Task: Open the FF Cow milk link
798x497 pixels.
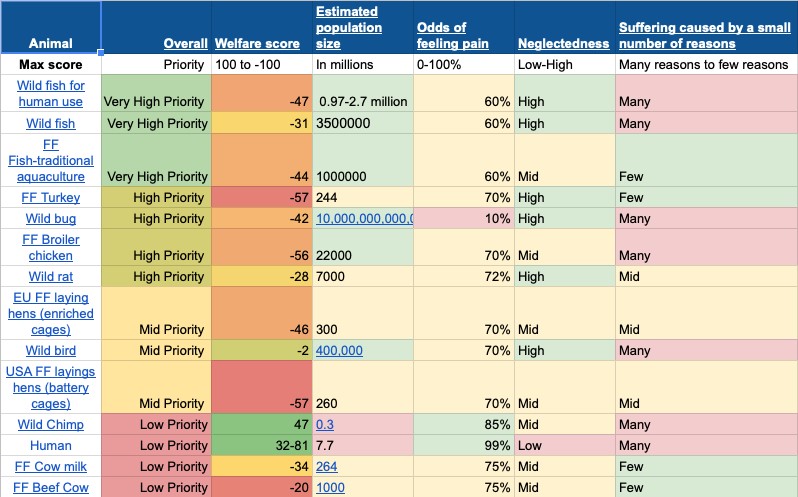Action: click(50, 466)
